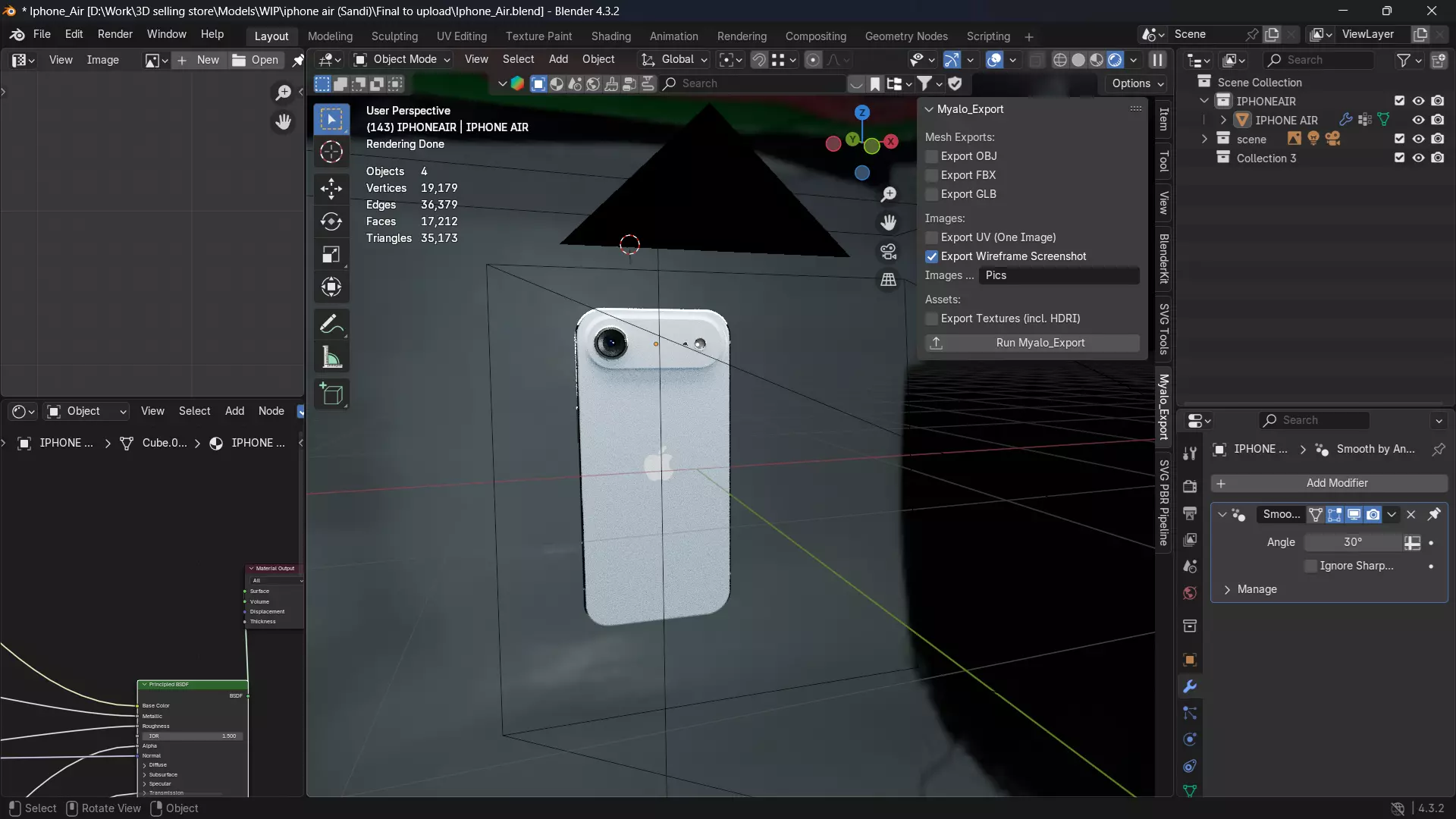This screenshot has width=1456, height=819.
Task: Open the Modeling workspace tab
Action: coord(330,36)
